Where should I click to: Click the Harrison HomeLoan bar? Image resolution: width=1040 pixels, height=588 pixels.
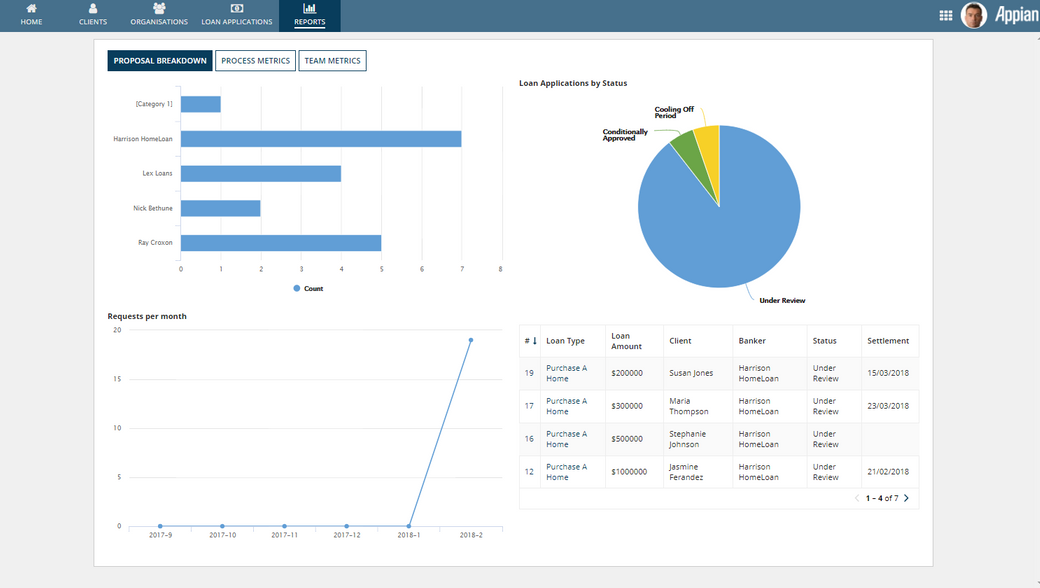click(x=320, y=139)
